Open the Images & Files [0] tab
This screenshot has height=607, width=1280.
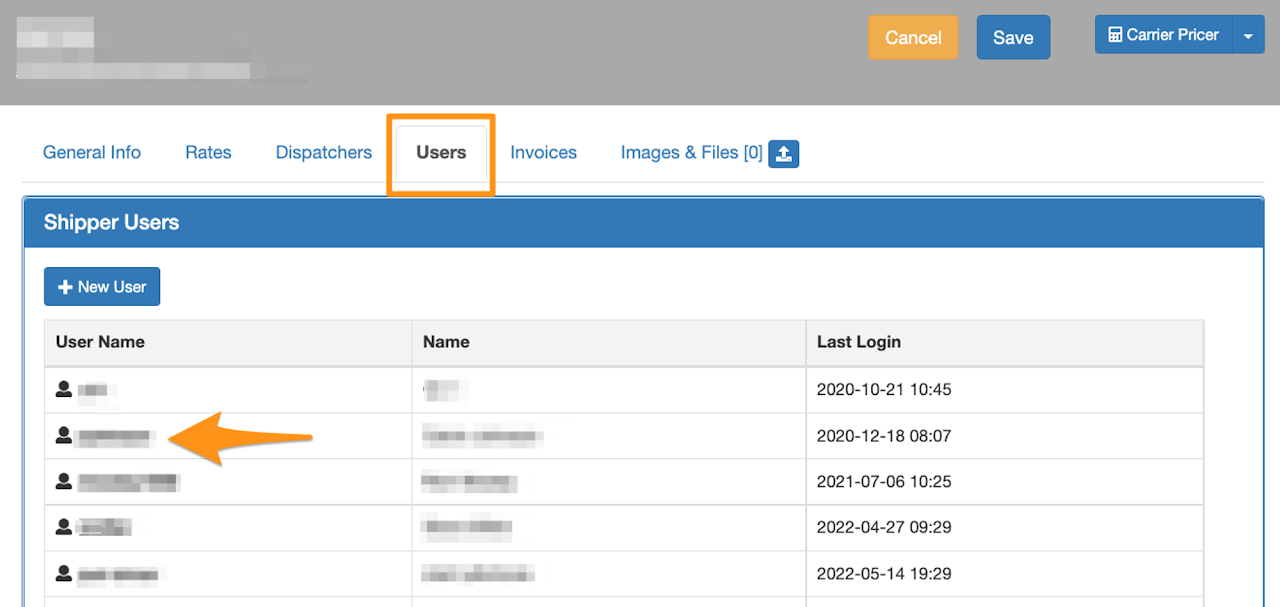click(x=692, y=153)
